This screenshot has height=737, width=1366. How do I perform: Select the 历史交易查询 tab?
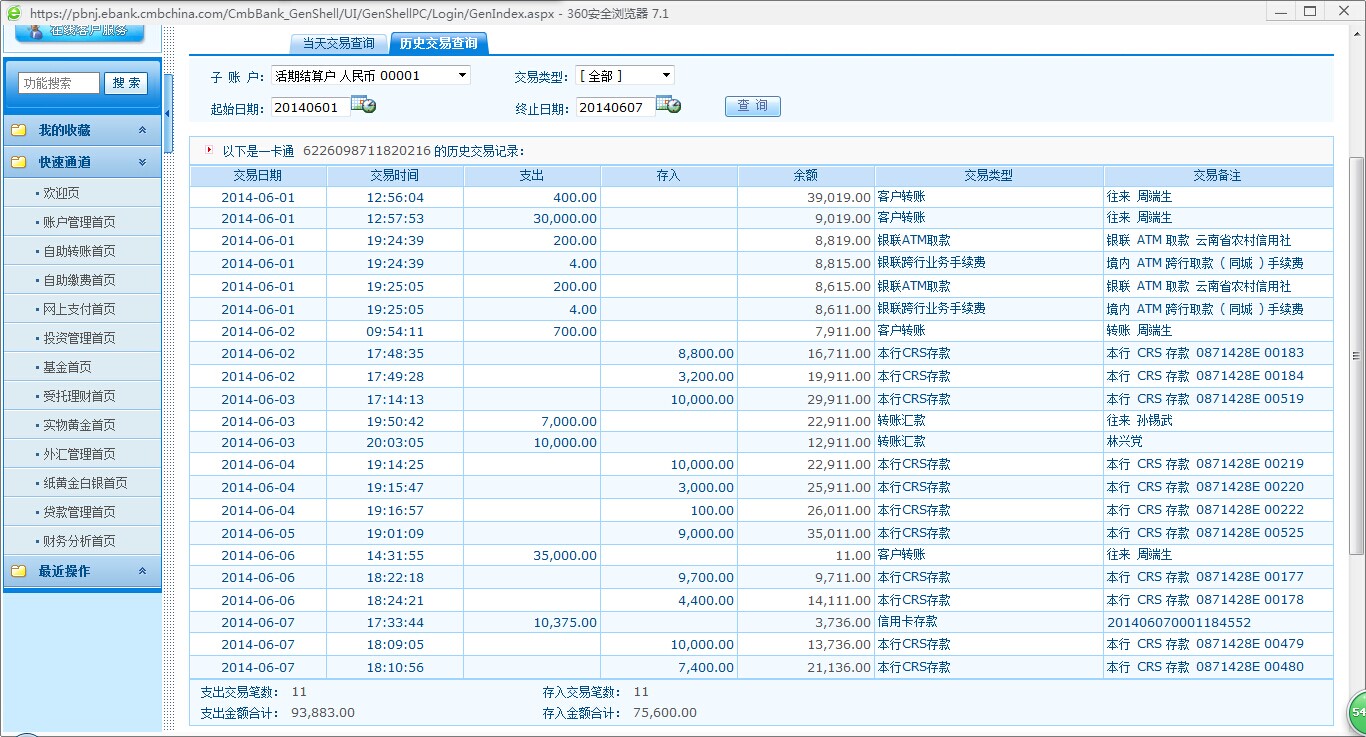coord(438,43)
